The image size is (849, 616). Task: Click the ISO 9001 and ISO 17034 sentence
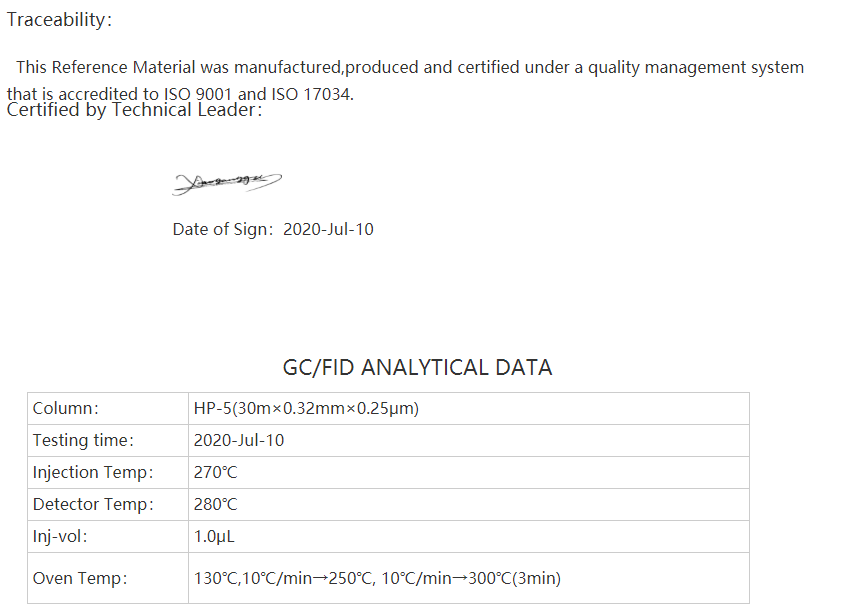coord(180,94)
